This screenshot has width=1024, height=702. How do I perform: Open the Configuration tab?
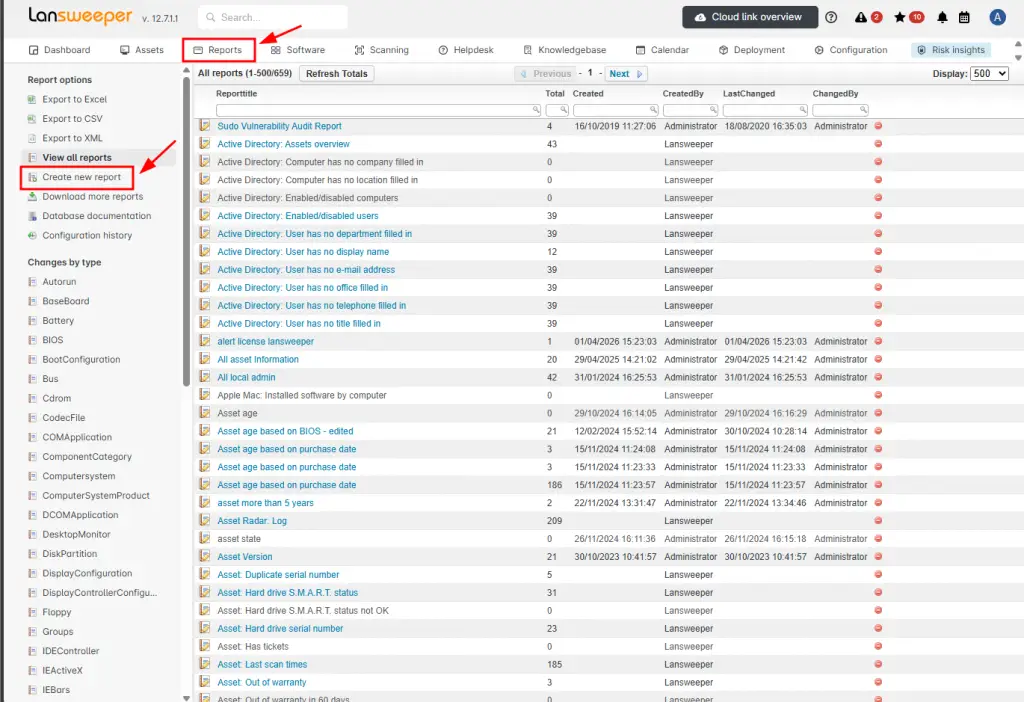coord(850,50)
